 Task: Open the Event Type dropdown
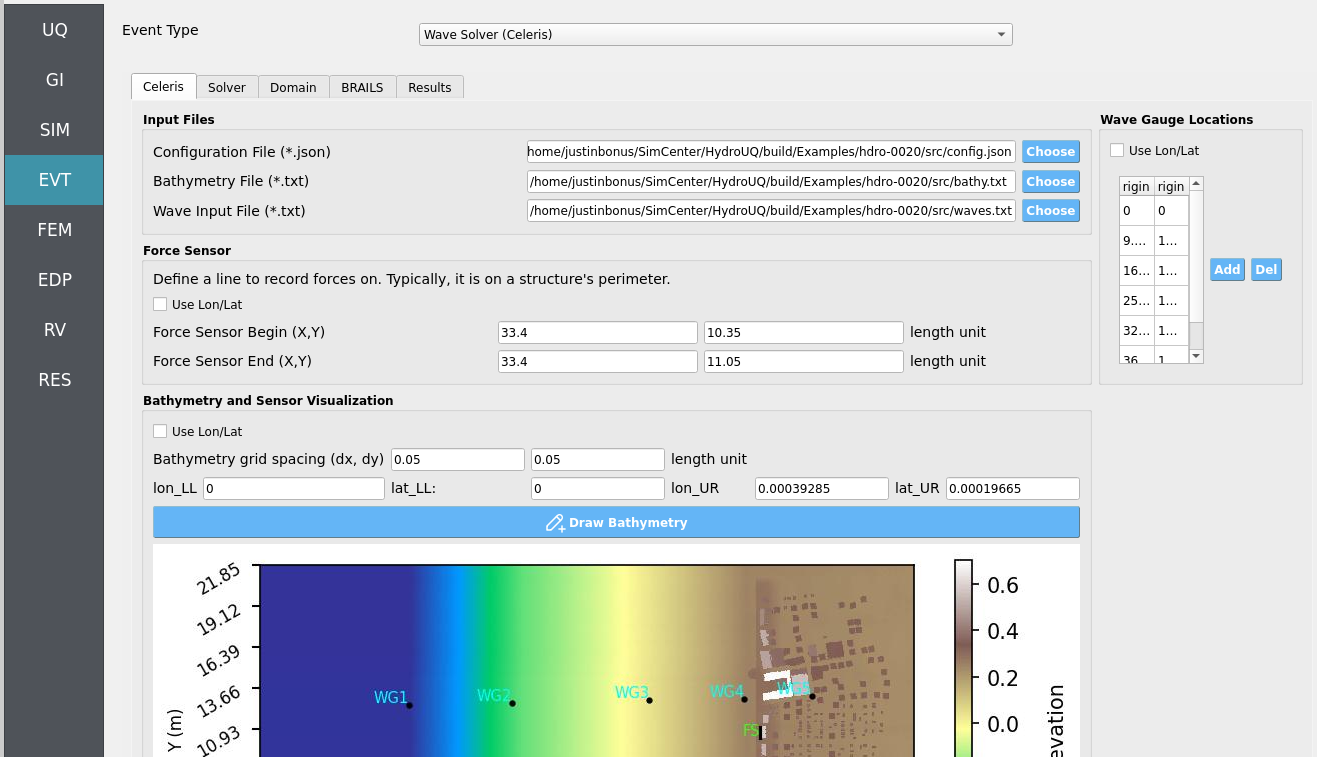pos(715,34)
